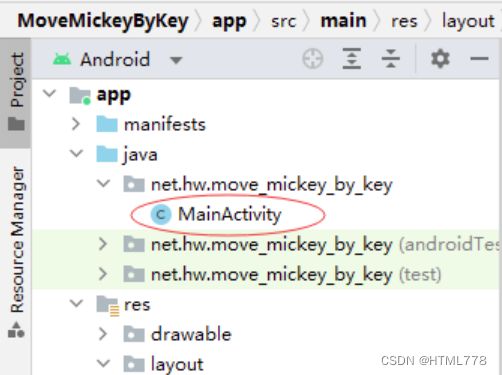The width and height of the screenshot is (502, 375).
Task: Click the drawable folder icon
Action: (134, 334)
